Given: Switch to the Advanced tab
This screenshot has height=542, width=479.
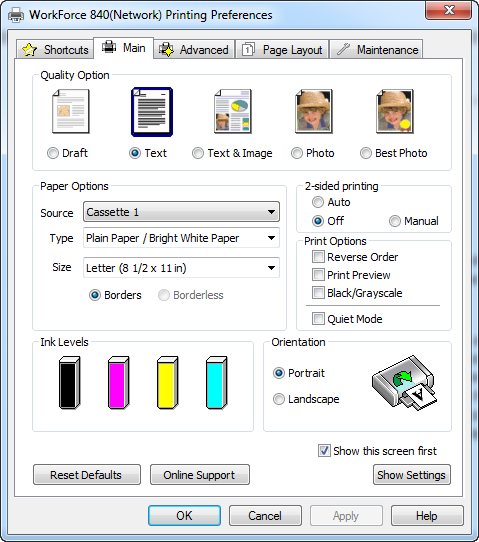Looking at the screenshot, I should (194, 50).
